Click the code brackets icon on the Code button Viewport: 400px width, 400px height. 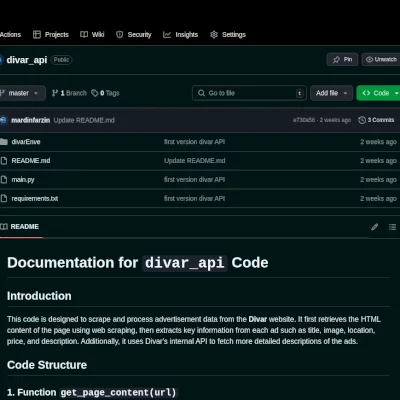(366, 93)
